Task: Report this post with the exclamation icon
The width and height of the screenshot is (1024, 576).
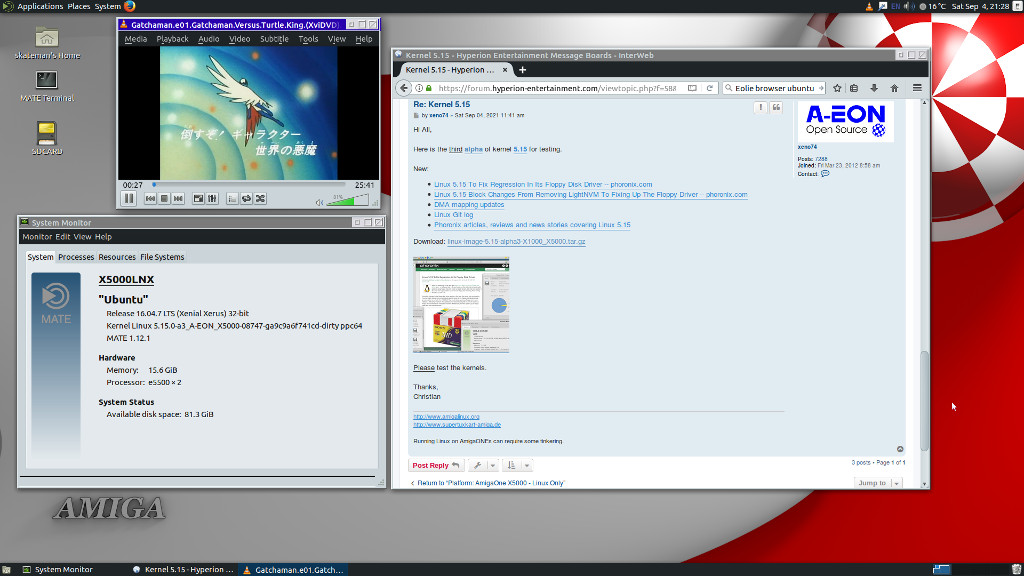Action: coord(760,108)
